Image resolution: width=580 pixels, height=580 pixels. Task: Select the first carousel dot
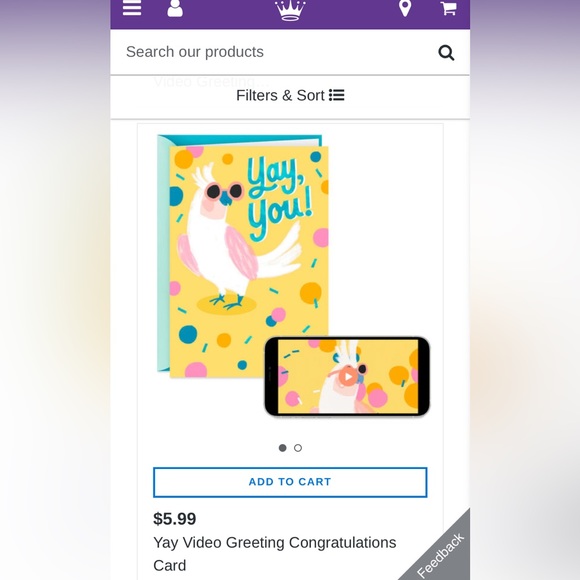point(283,448)
